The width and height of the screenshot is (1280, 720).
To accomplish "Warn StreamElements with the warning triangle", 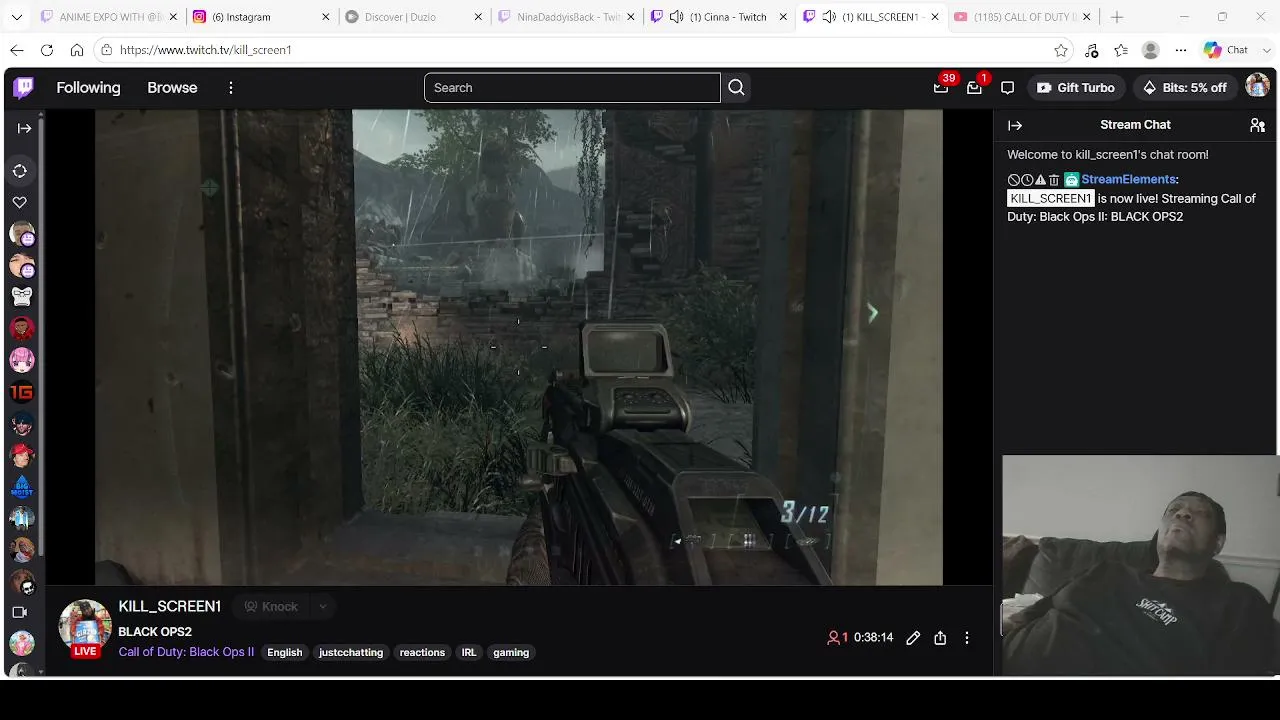I will [x=1040, y=180].
